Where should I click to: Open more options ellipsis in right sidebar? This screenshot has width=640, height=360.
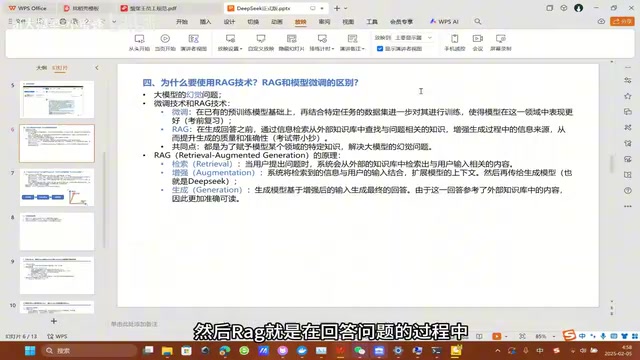(628, 207)
